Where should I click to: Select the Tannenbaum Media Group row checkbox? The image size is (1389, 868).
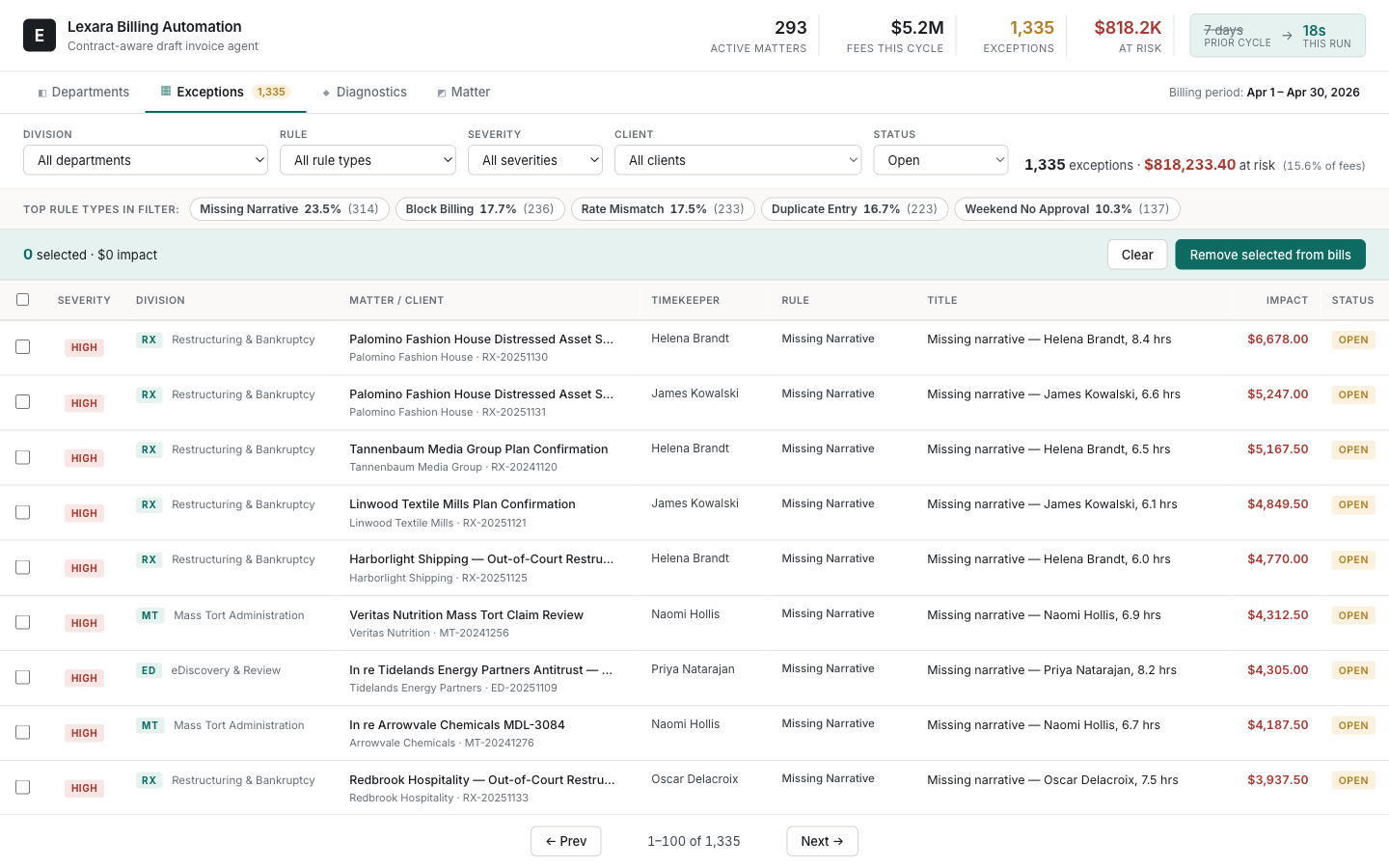pyautogui.click(x=23, y=457)
